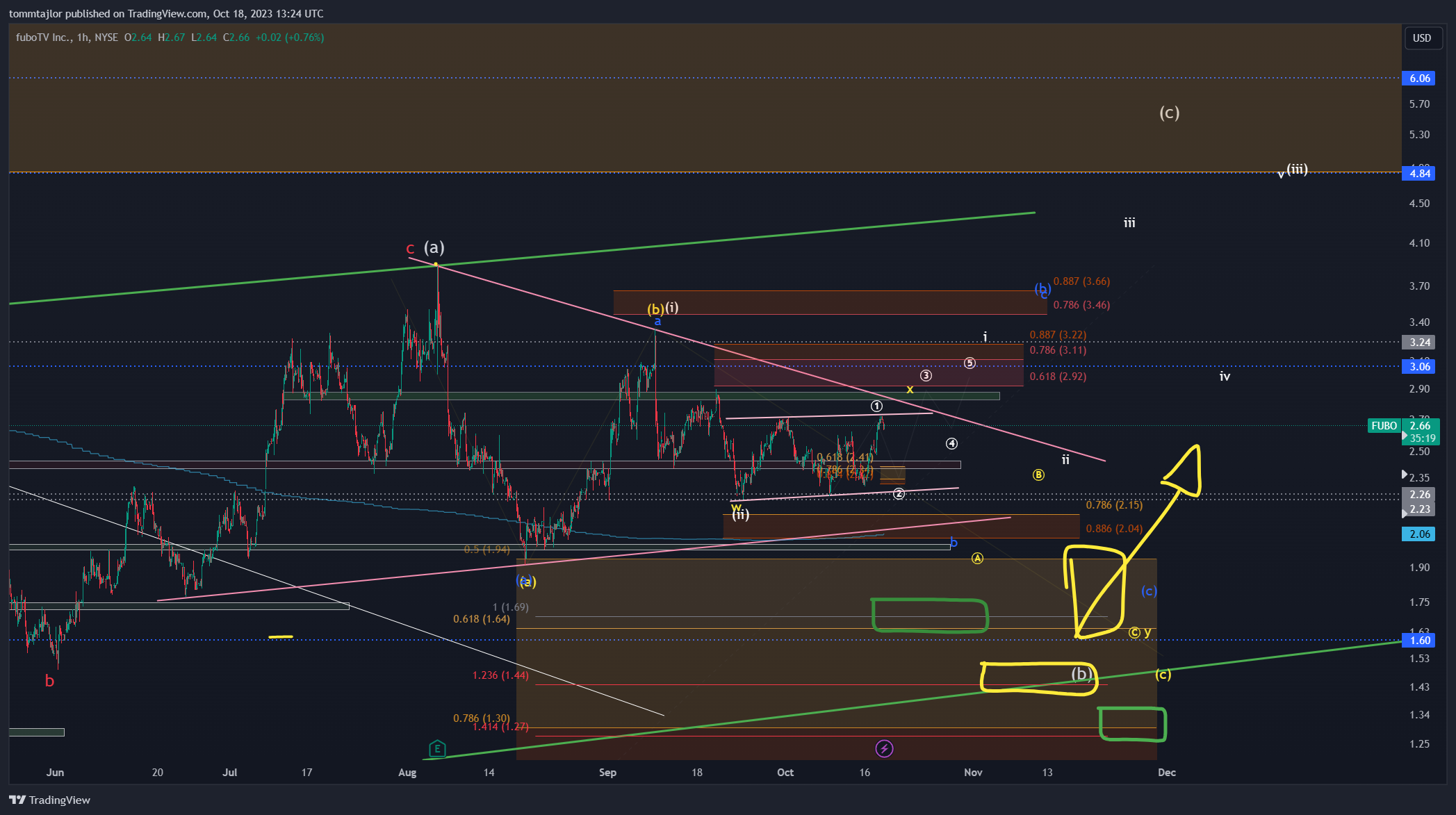Click the 2.06 light blue price label

tap(1419, 534)
